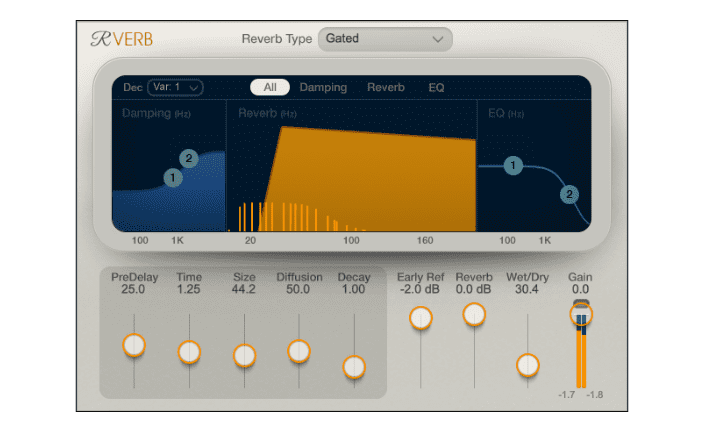
Task: Click the Reverb Type label
Action: pyautogui.click(x=277, y=39)
